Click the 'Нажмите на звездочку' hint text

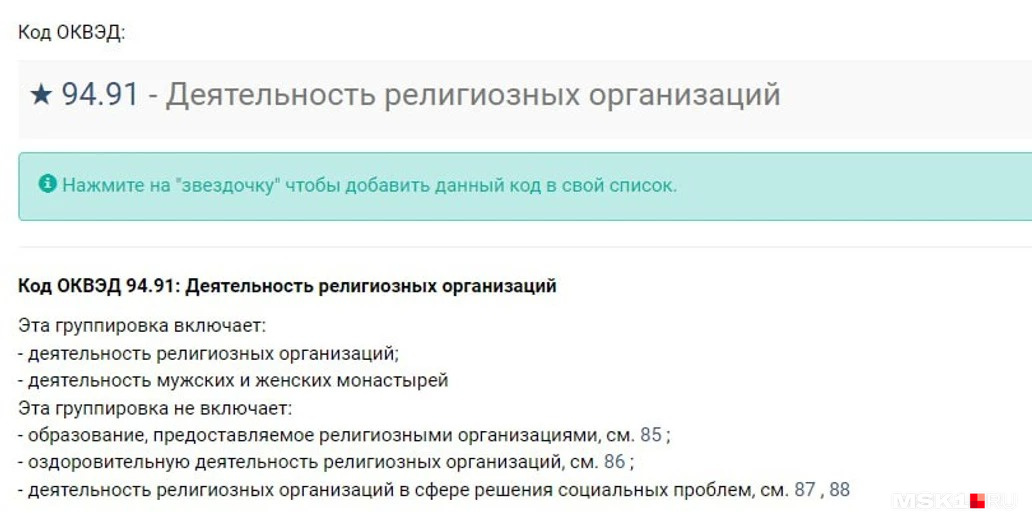pyautogui.click(x=369, y=186)
